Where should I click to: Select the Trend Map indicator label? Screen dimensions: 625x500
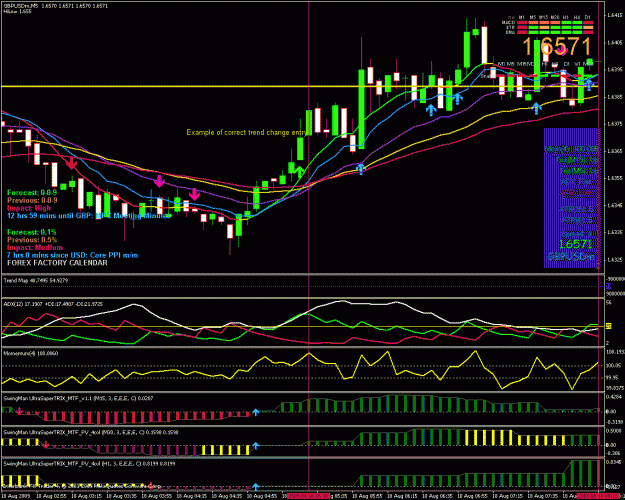pos(36,281)
